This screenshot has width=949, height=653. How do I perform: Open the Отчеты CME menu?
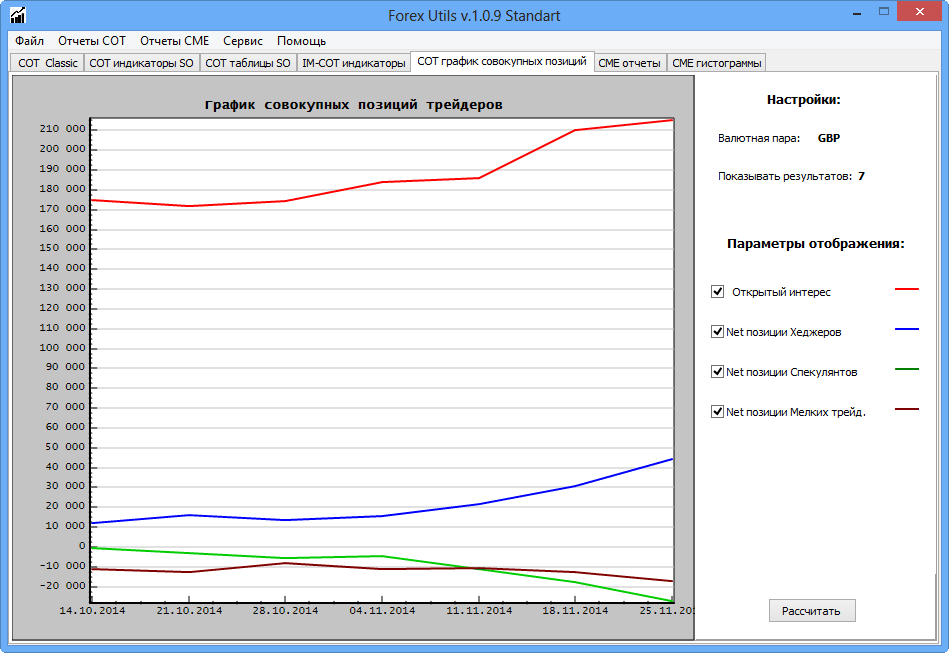[174, 41]
